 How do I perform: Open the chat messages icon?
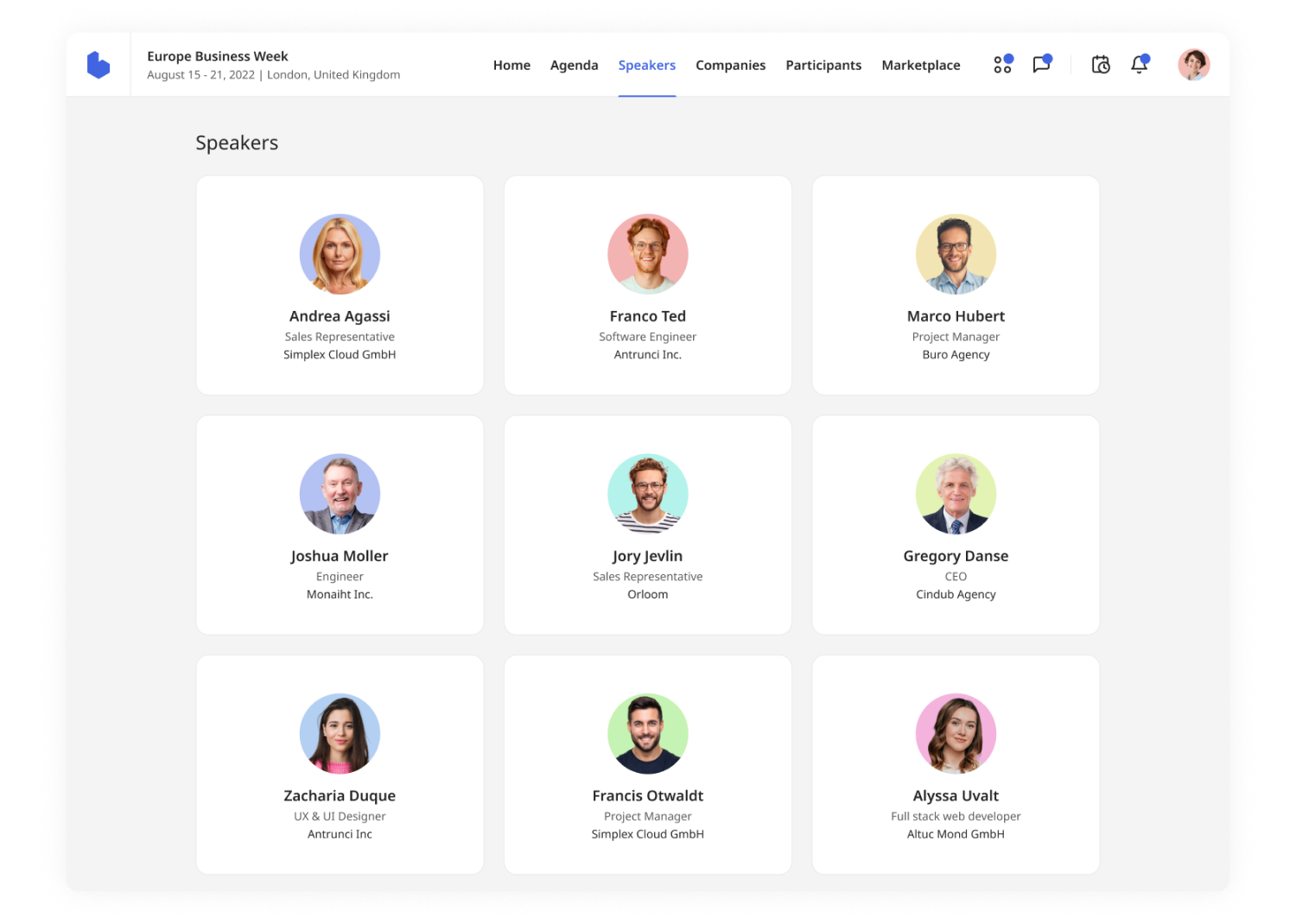coord(1042,65)
